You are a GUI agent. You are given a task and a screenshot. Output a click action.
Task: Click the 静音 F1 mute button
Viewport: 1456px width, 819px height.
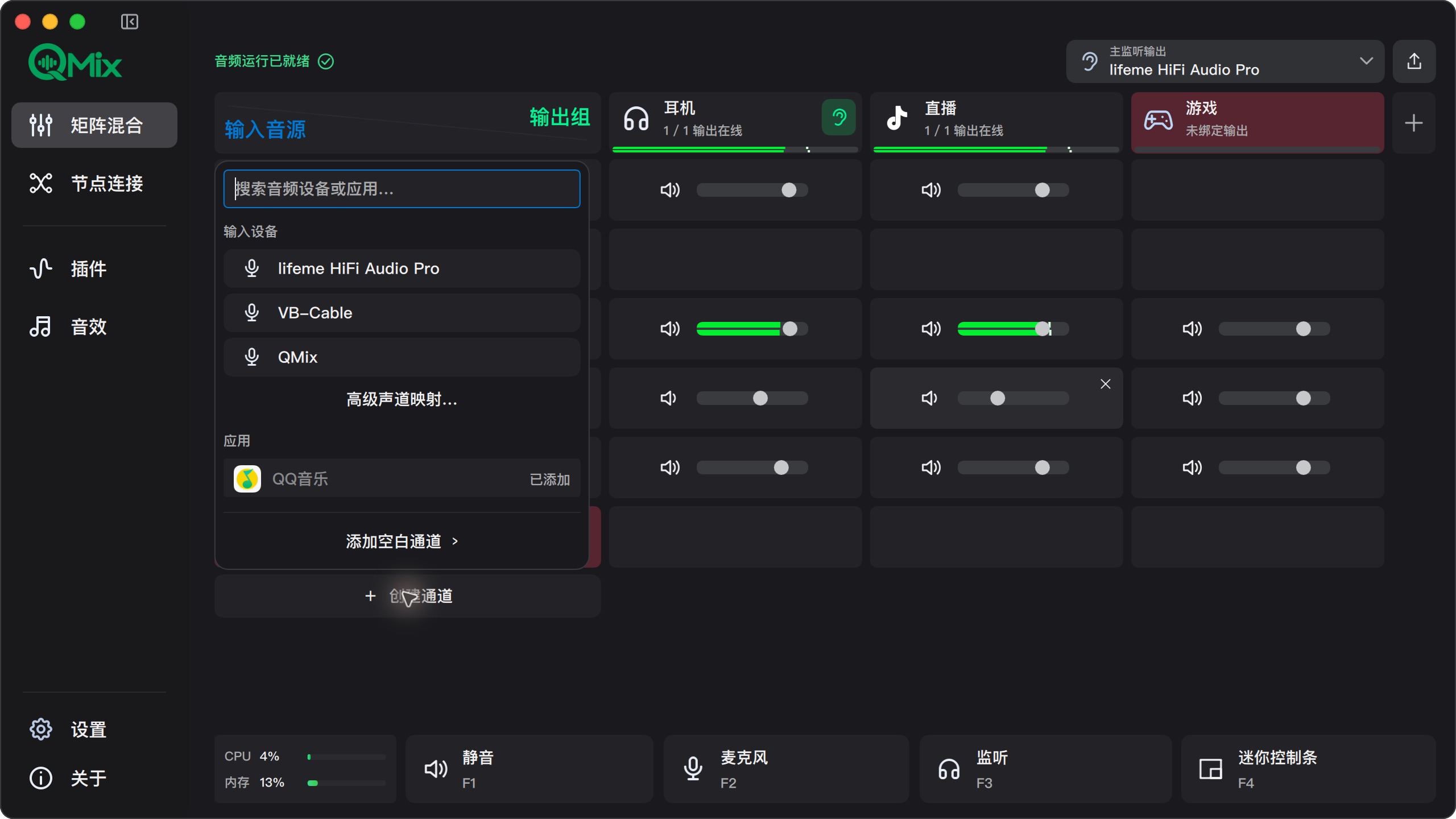click(529, 769)
